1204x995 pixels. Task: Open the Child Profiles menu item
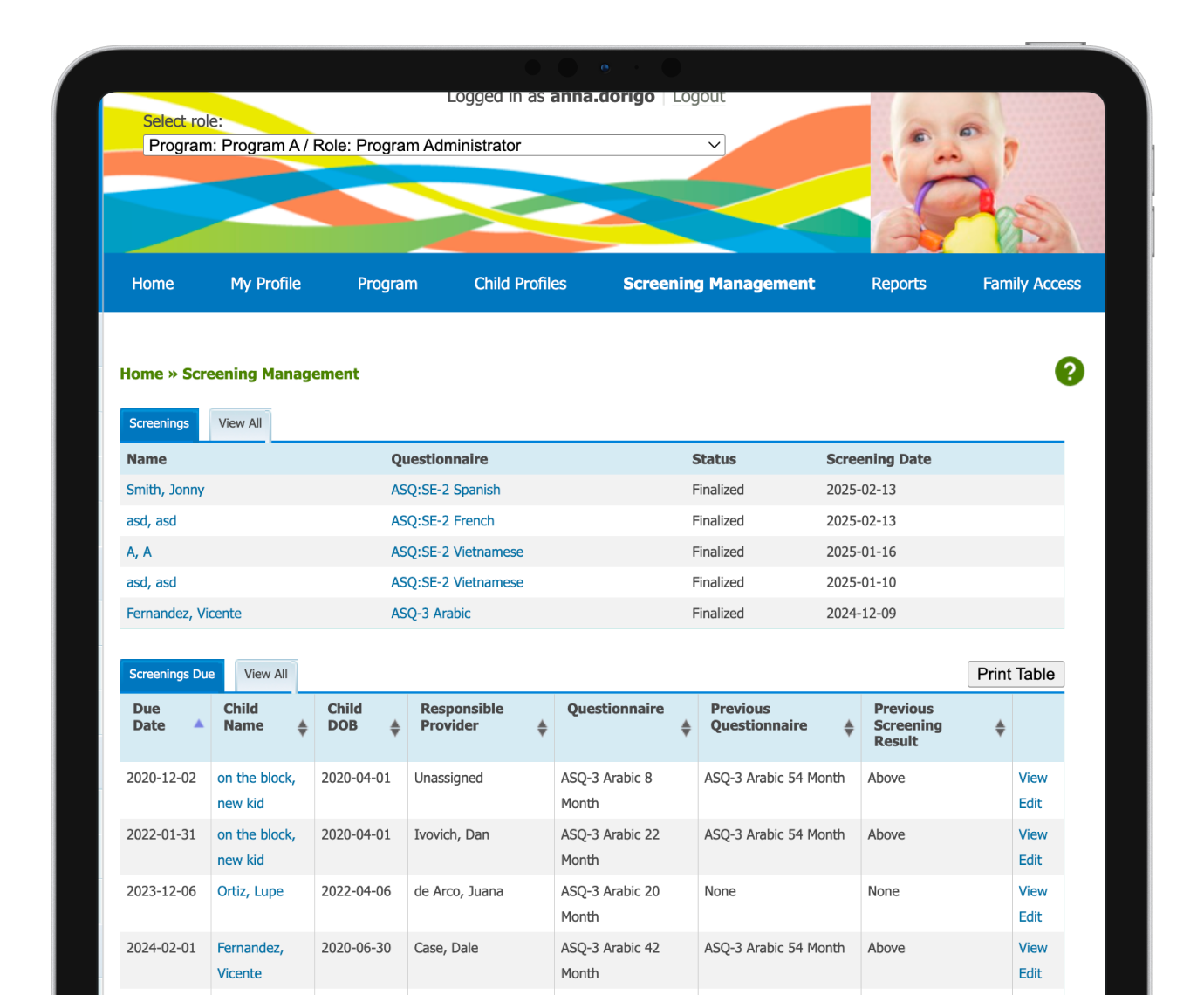(519, 283)
